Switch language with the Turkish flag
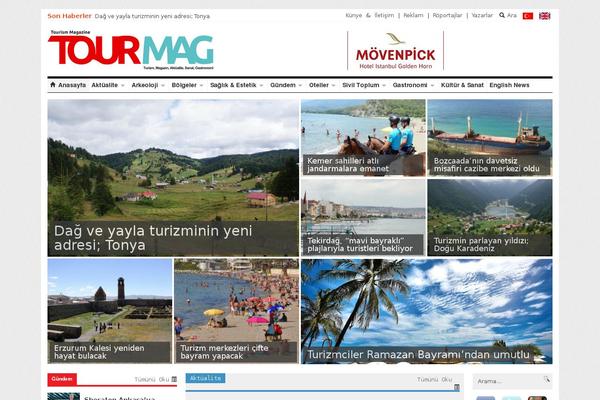The height and width of the screenshot is (400, 600). click(528, 16)
